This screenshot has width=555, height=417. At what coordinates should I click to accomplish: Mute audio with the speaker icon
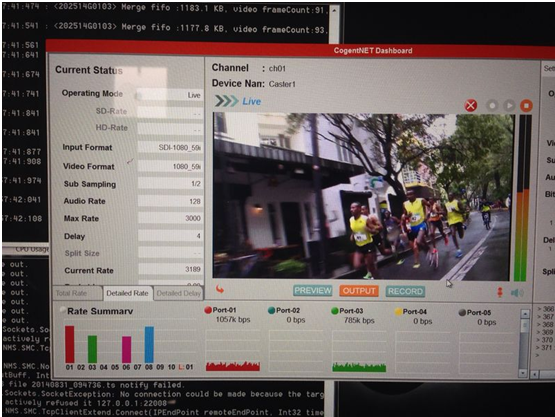[x=517, y=293]
